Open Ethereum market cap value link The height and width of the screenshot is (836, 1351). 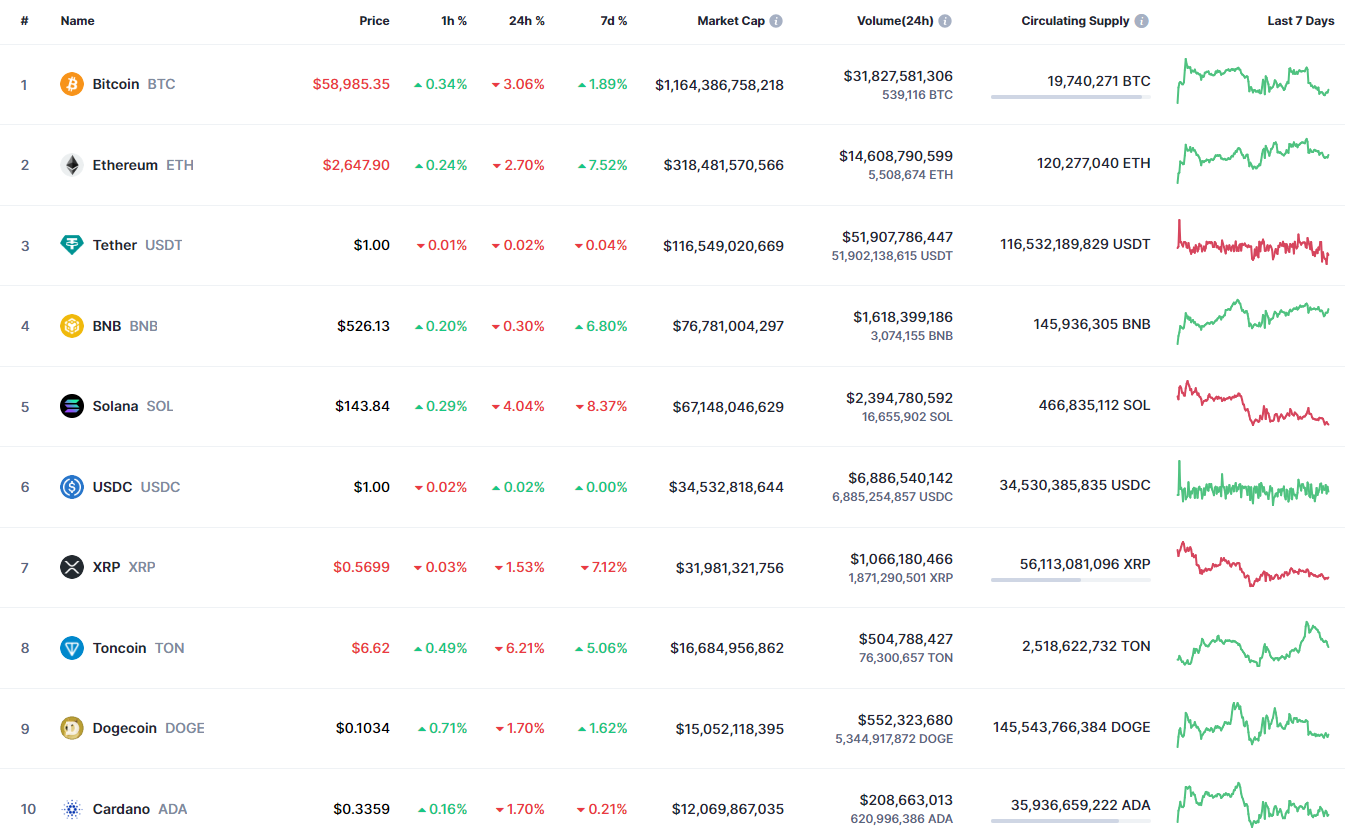pyautogui.click(x=724, y=166)
